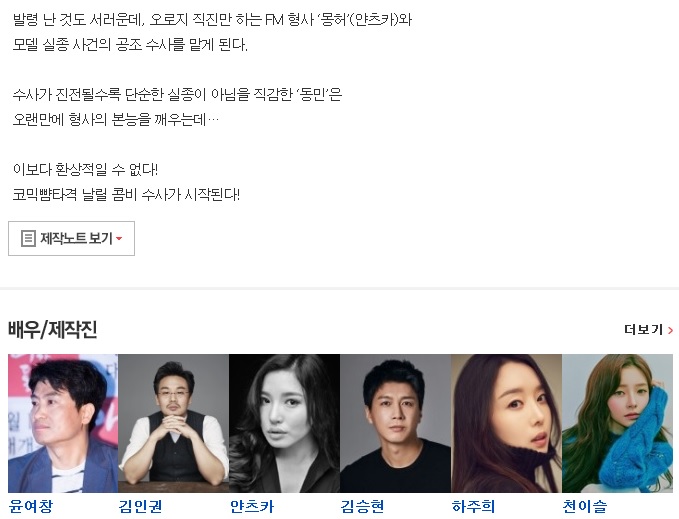Open actor 김승현 photo thumbnail
This screenshot has height=519, width=679.
click(x=395, y=423)
